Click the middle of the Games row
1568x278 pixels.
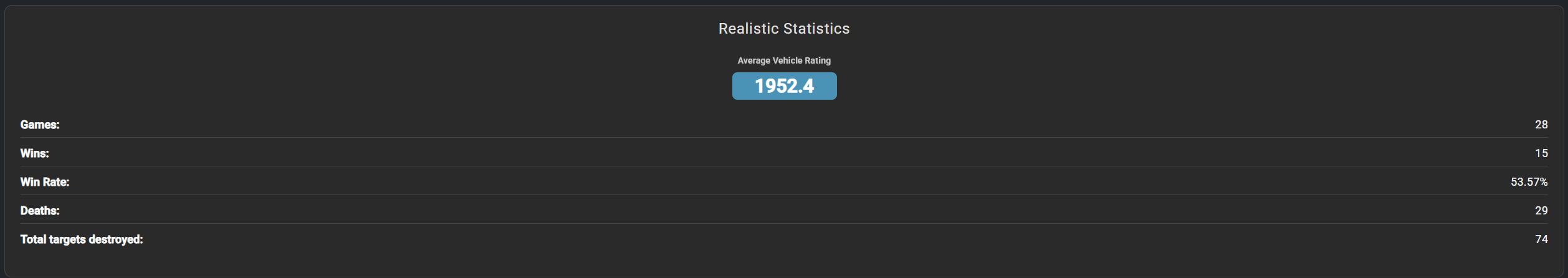[784, 125]
